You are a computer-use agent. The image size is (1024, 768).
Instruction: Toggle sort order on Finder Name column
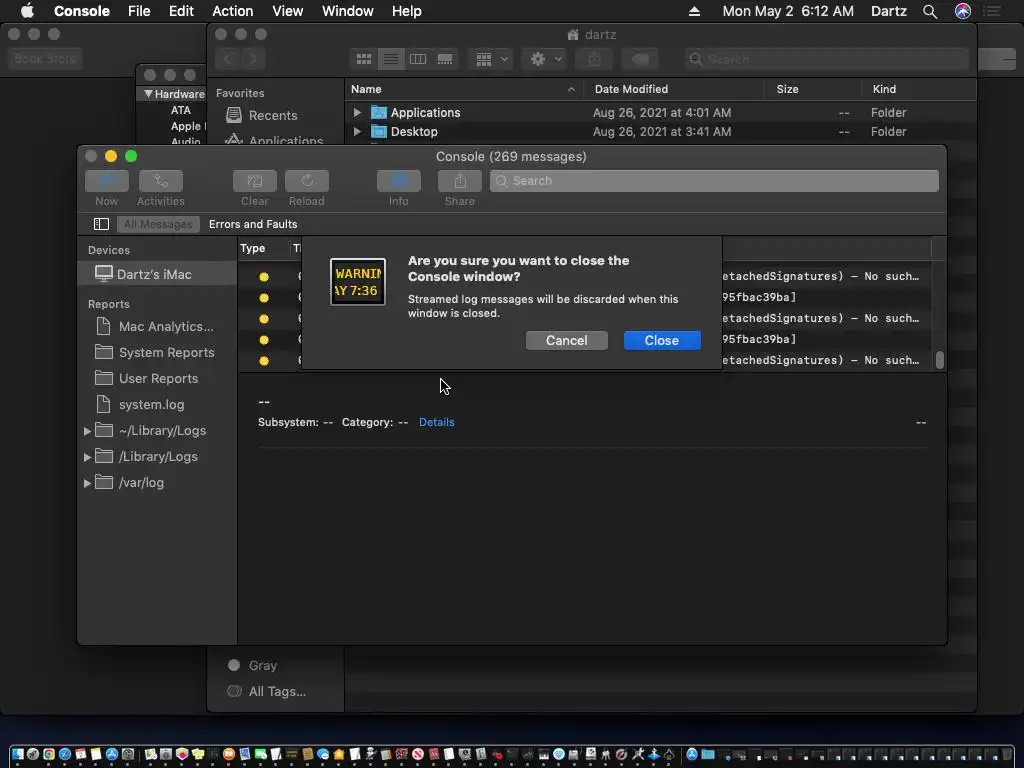click(x=463, y=89)
